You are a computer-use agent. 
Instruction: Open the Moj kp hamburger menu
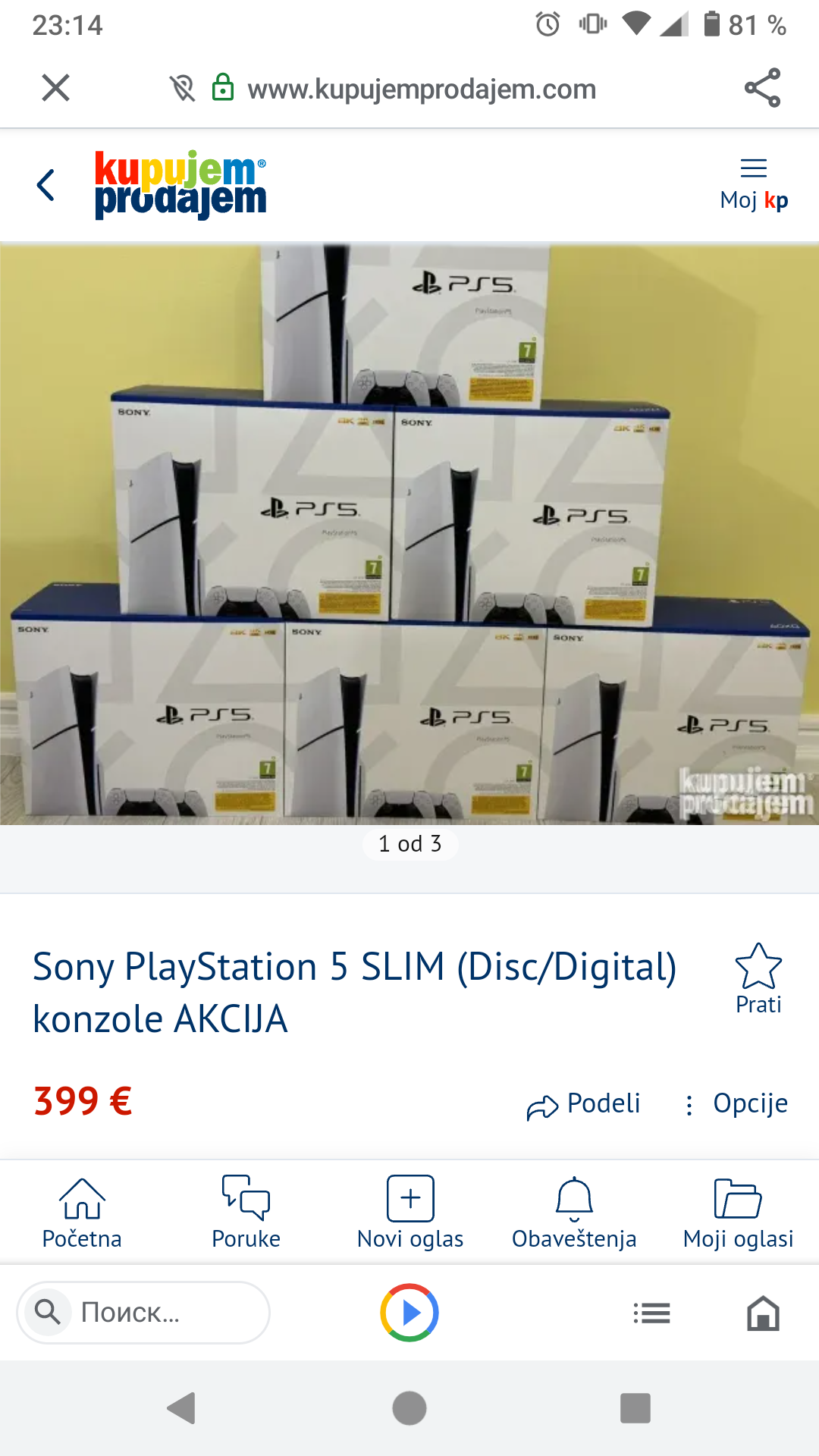[754, 184]
